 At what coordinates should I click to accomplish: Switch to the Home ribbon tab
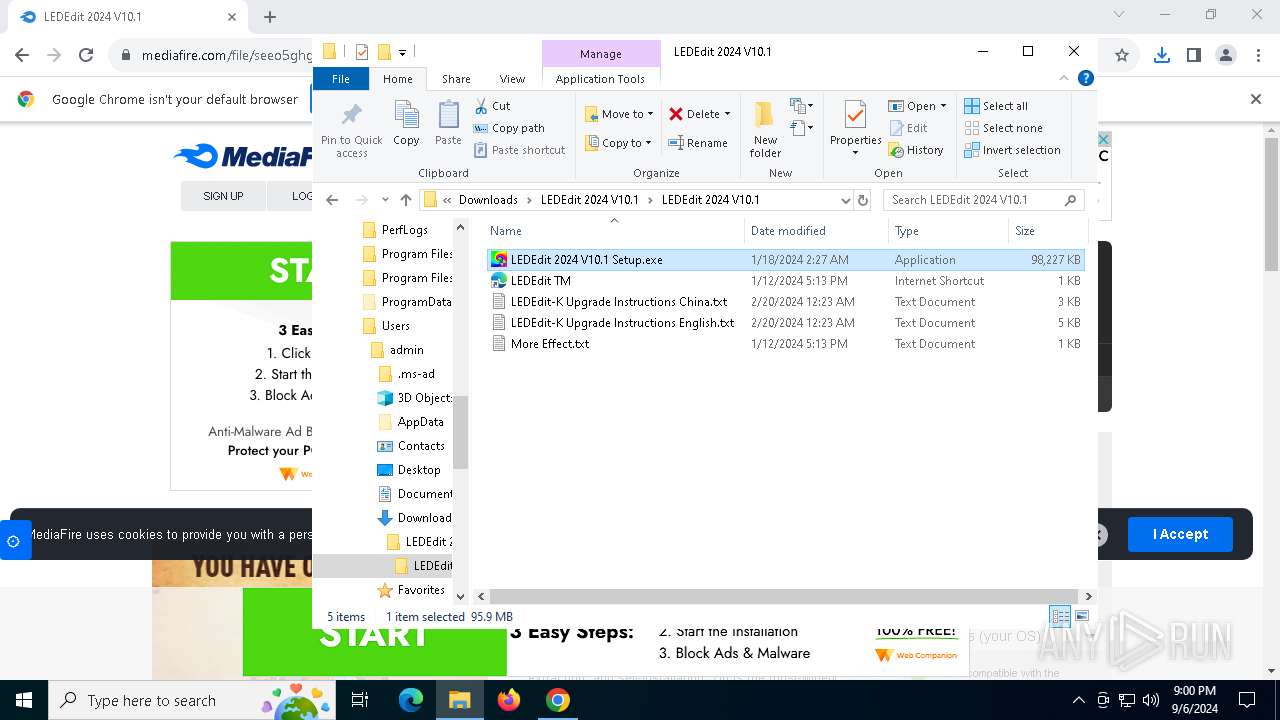point(398,79)
